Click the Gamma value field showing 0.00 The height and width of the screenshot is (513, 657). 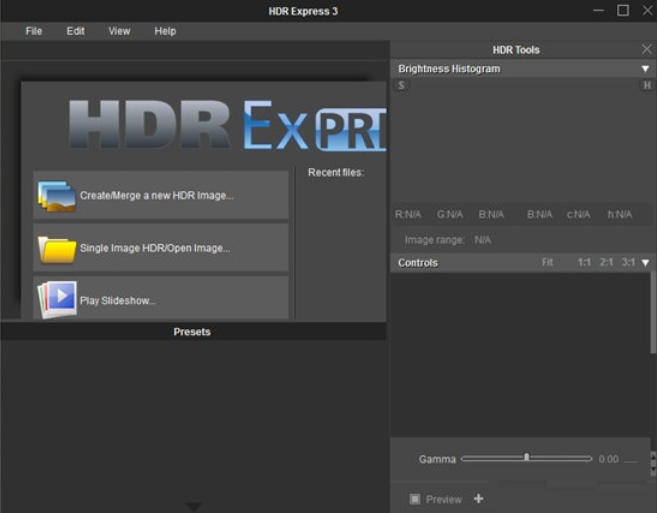click(x=608, y=460)
